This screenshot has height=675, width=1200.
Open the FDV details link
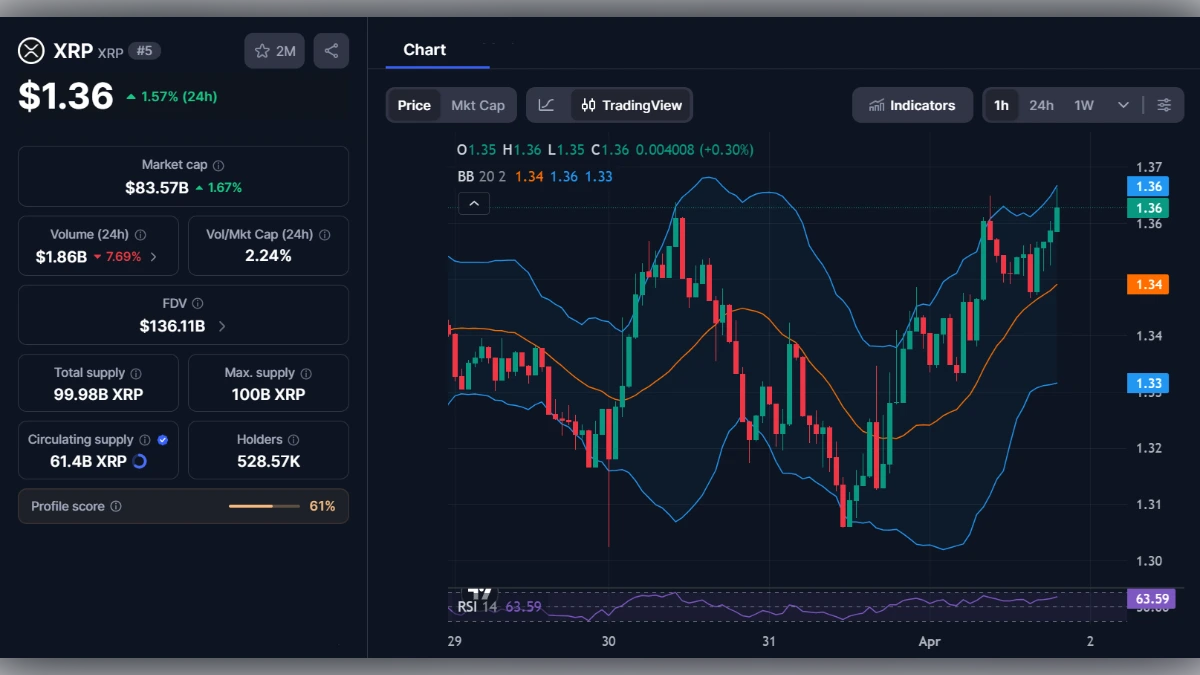(220, 325)
